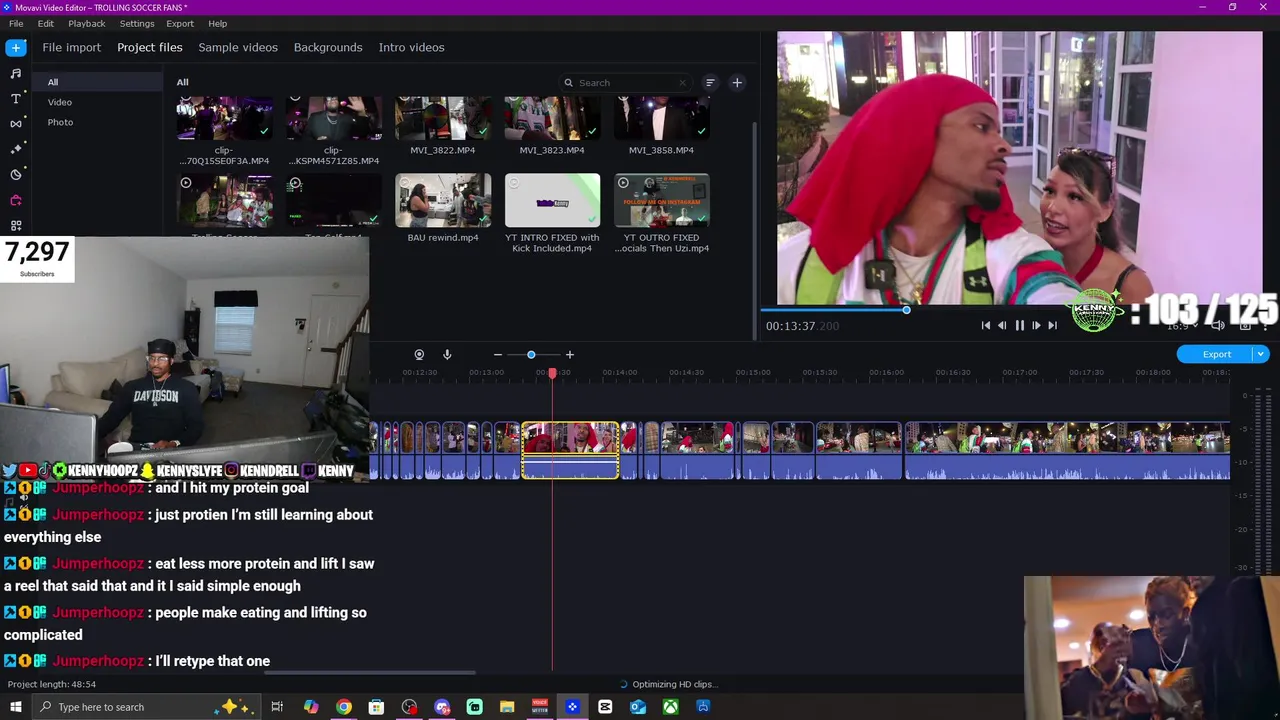Pause the preview playback
The width and height of the screenshot is (1280, 720).
[1019, 325]
